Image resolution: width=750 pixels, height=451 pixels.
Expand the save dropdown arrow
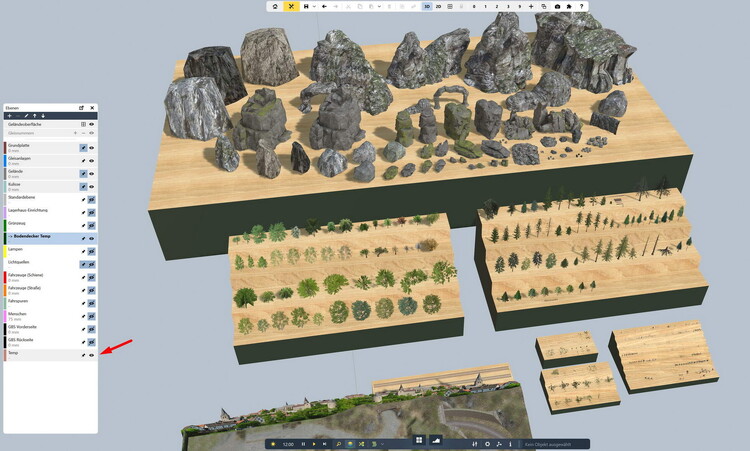point(316,6)
